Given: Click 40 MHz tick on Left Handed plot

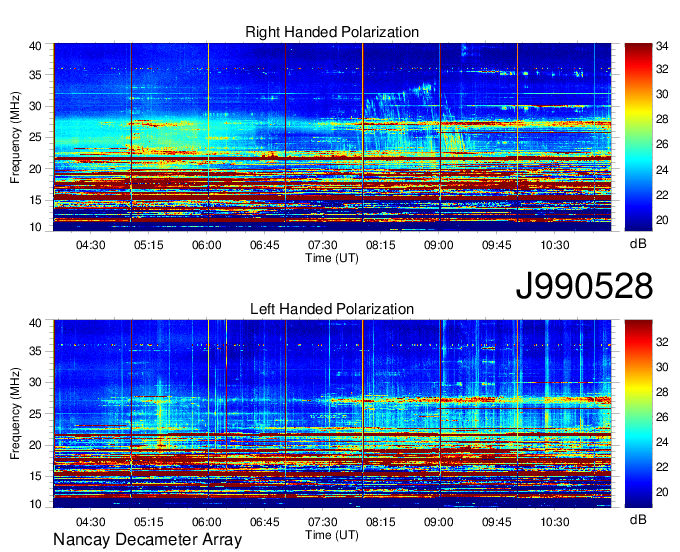Looking at the screenshot, I should tap(36, 323).
